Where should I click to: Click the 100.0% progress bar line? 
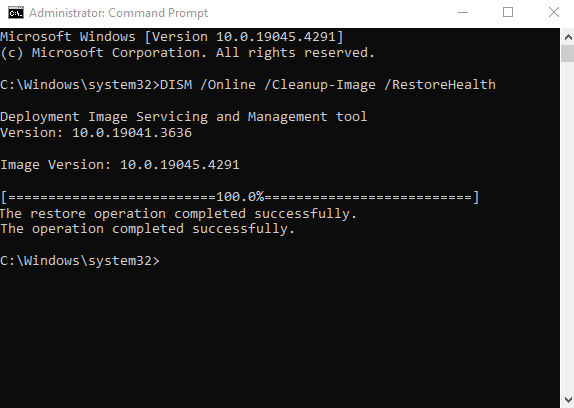pyautogui.click(x=239, y=197)
